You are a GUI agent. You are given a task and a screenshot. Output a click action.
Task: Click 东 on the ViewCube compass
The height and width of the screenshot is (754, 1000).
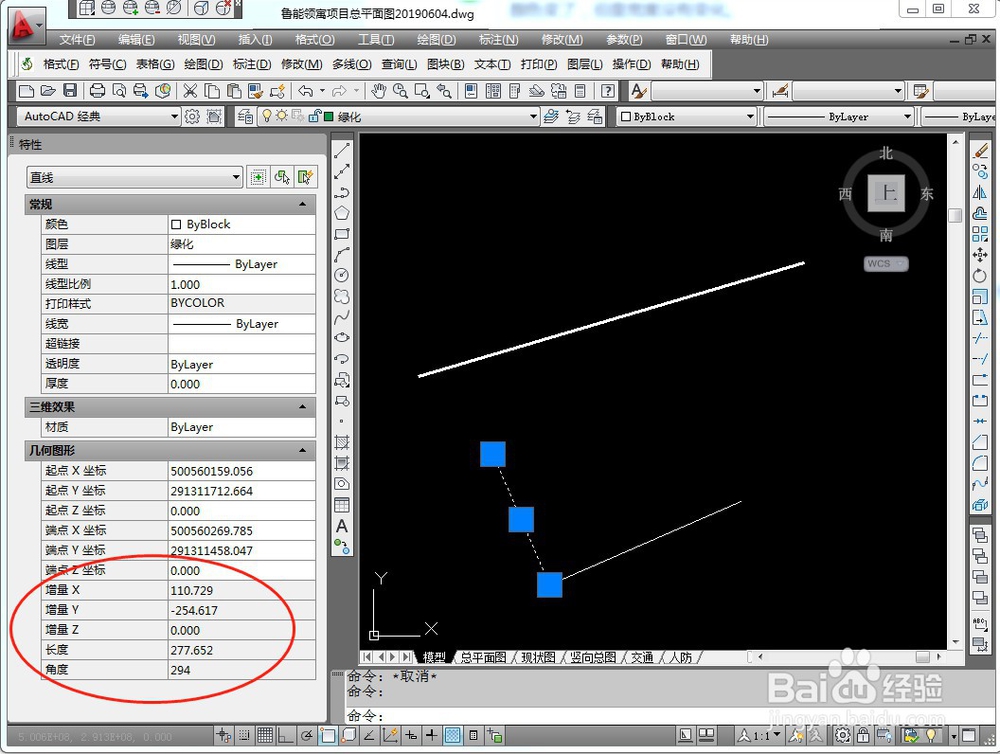coord(927,194)
